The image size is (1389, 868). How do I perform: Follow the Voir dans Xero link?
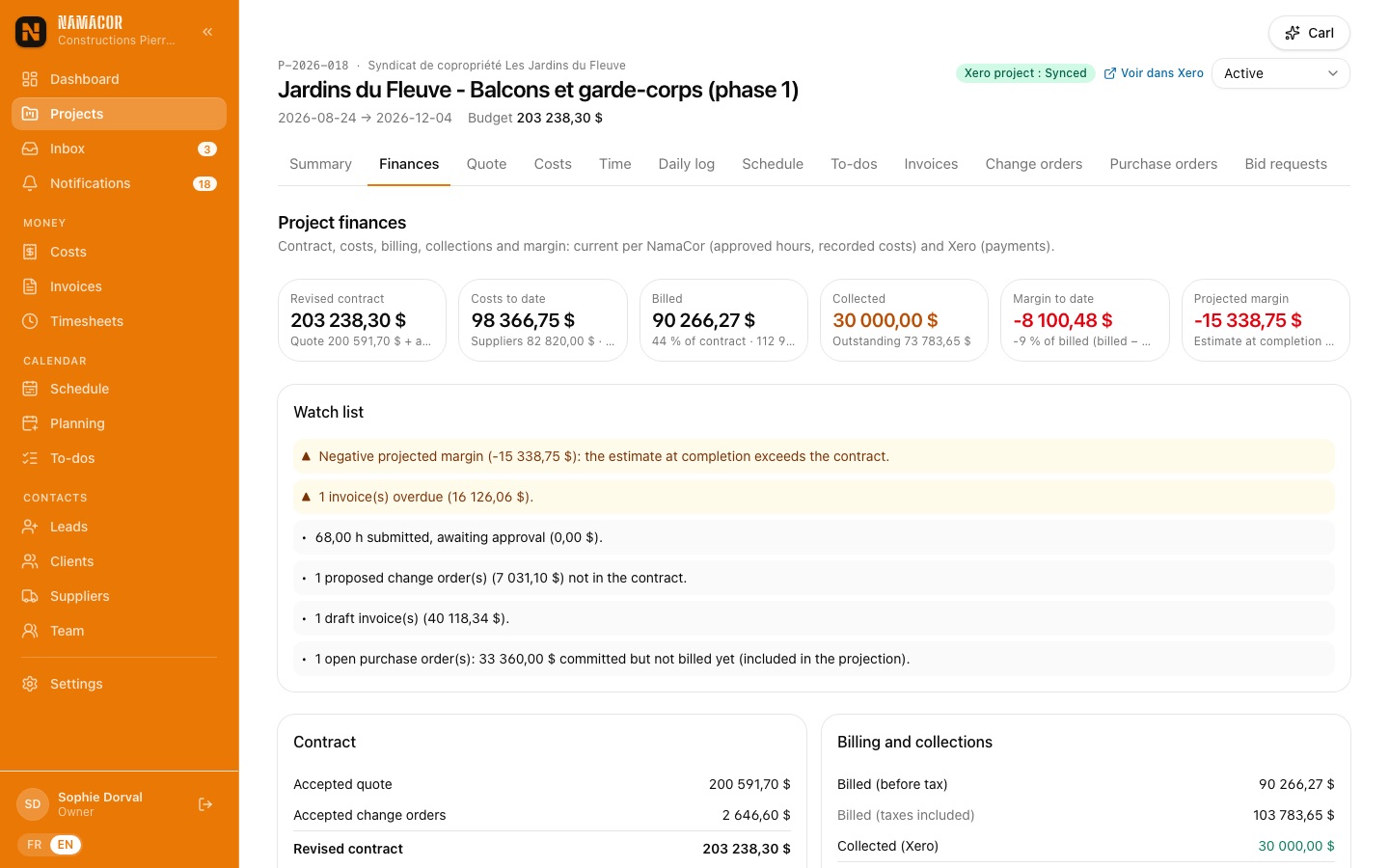1154,73
